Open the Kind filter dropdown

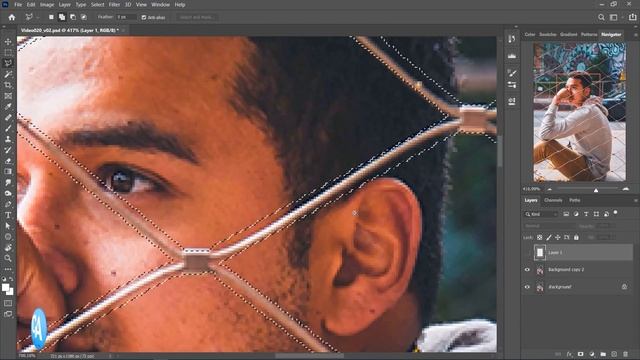pyautogui.click(x=542, y=214)
